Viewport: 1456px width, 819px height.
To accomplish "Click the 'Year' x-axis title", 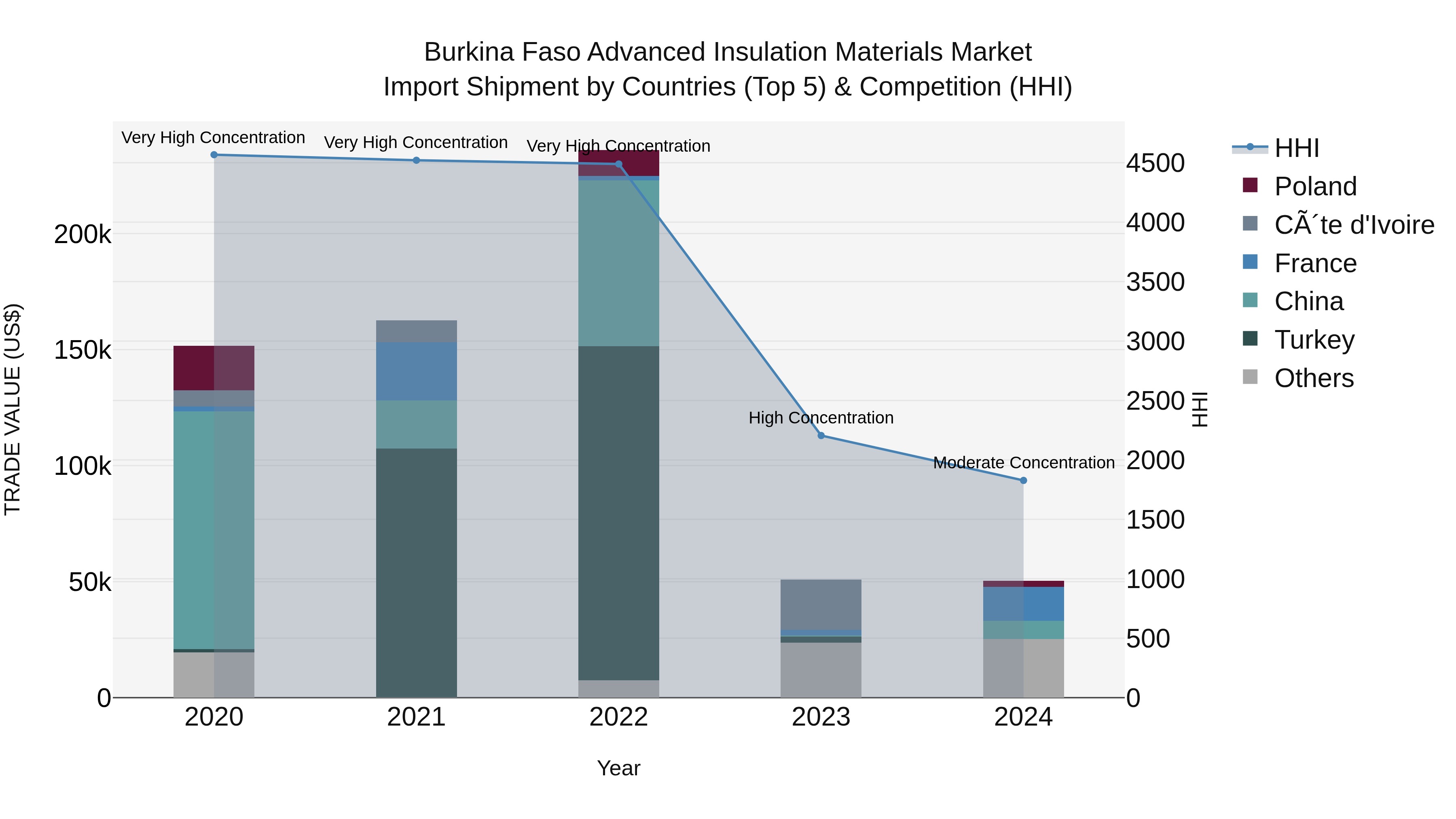I will 618,768.
